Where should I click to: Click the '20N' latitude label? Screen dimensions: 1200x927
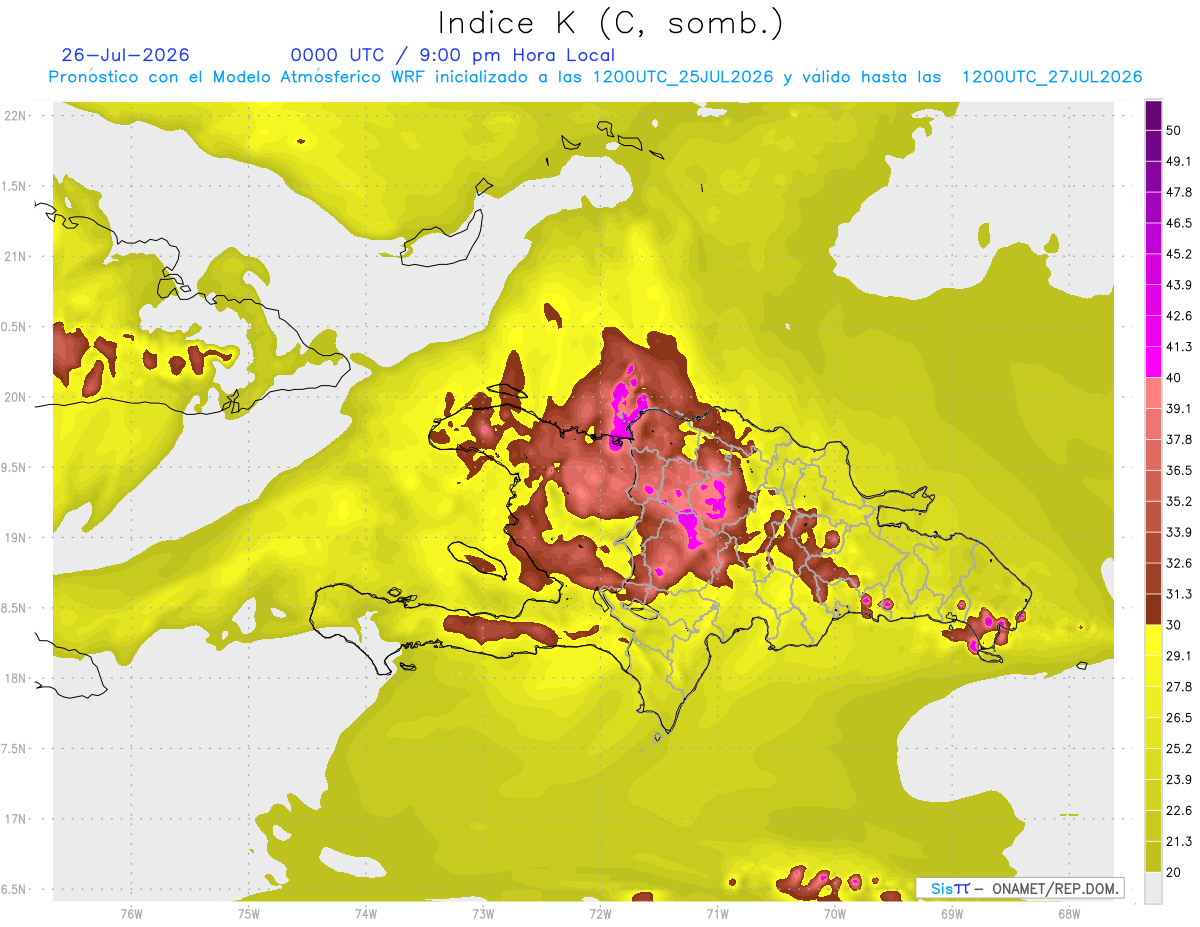[16, 397]
